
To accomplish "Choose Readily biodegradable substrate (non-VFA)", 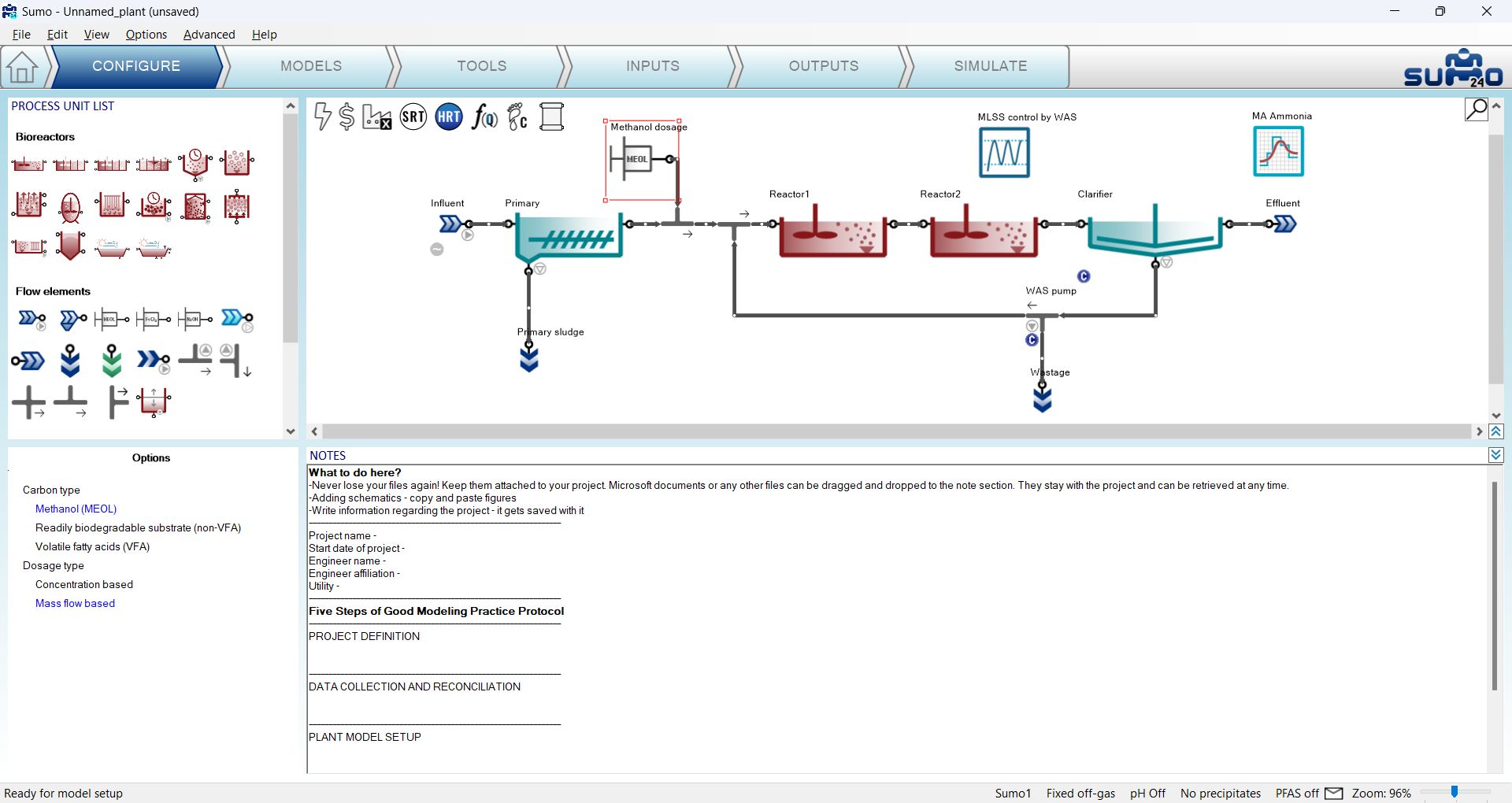I will pyautogui.click(x=138, y=527).
